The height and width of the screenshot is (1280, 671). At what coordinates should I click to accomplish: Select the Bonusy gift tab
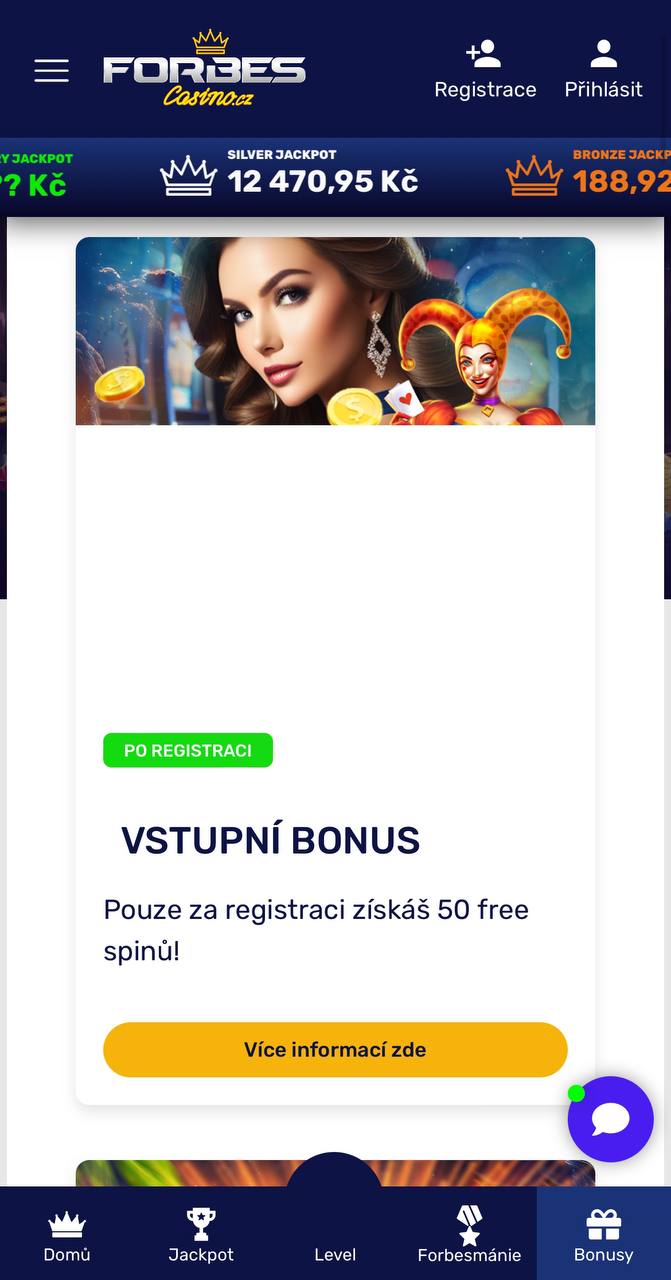[604, 1234]
